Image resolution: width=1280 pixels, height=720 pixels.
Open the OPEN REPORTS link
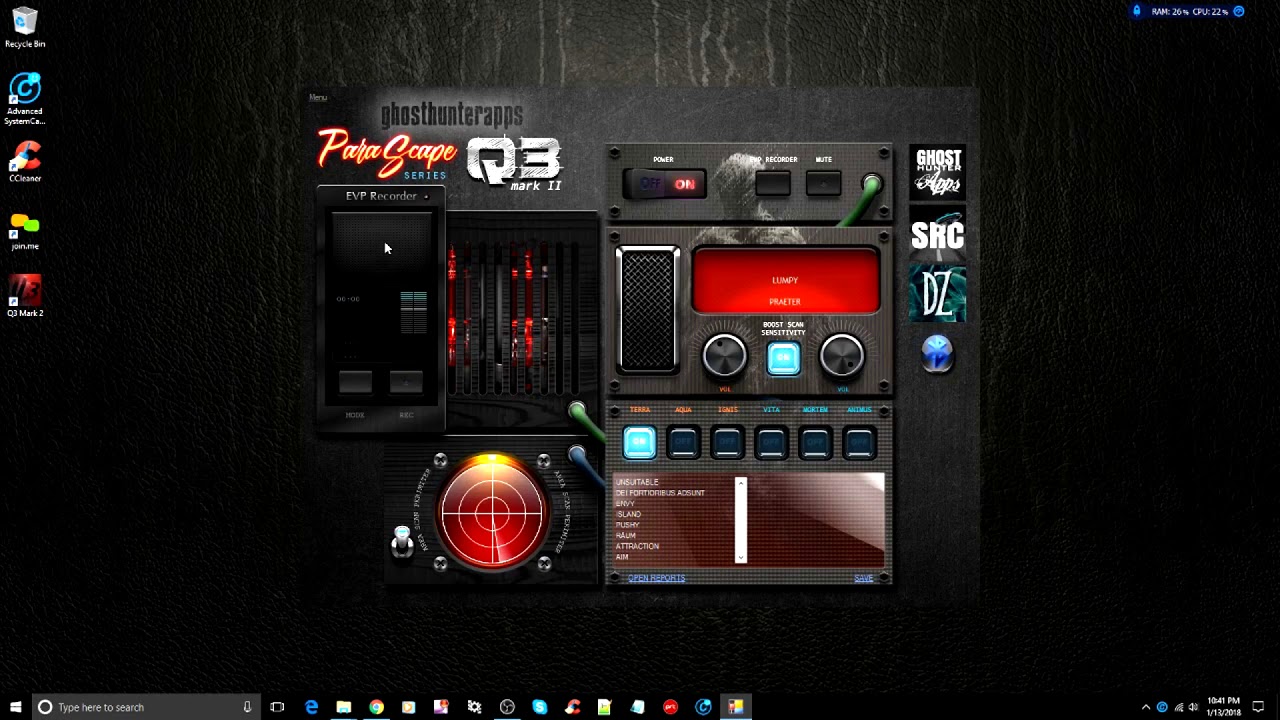[656, 578]
